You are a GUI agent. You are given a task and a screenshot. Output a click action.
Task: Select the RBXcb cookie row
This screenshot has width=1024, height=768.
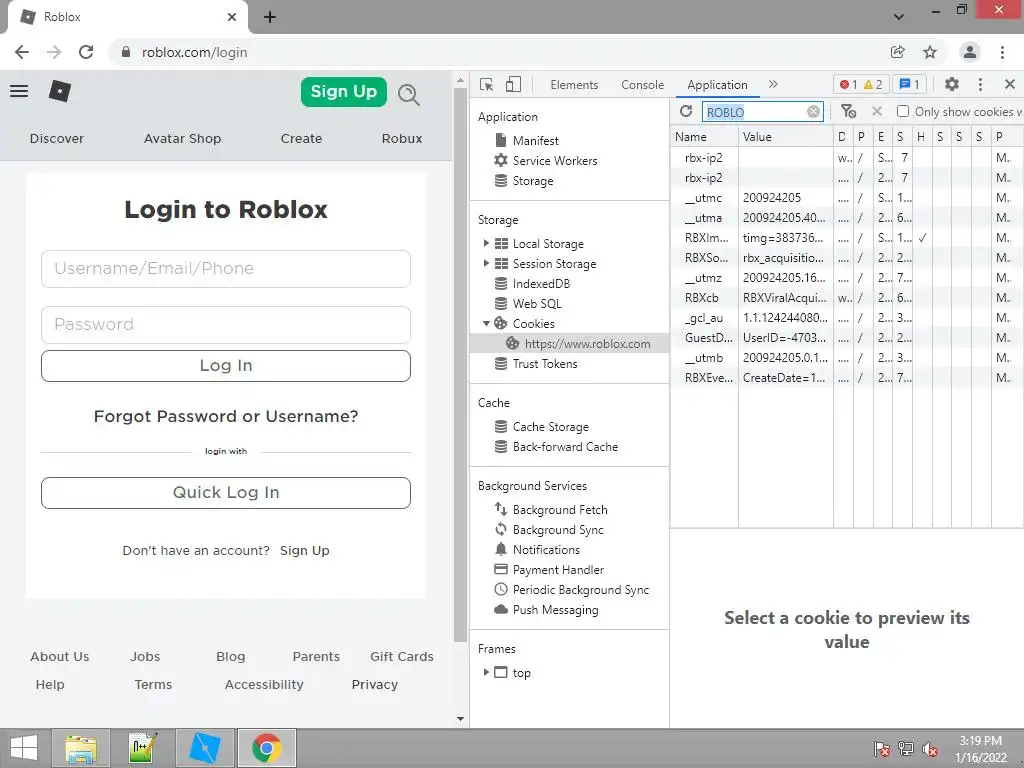tap(846, 298)
